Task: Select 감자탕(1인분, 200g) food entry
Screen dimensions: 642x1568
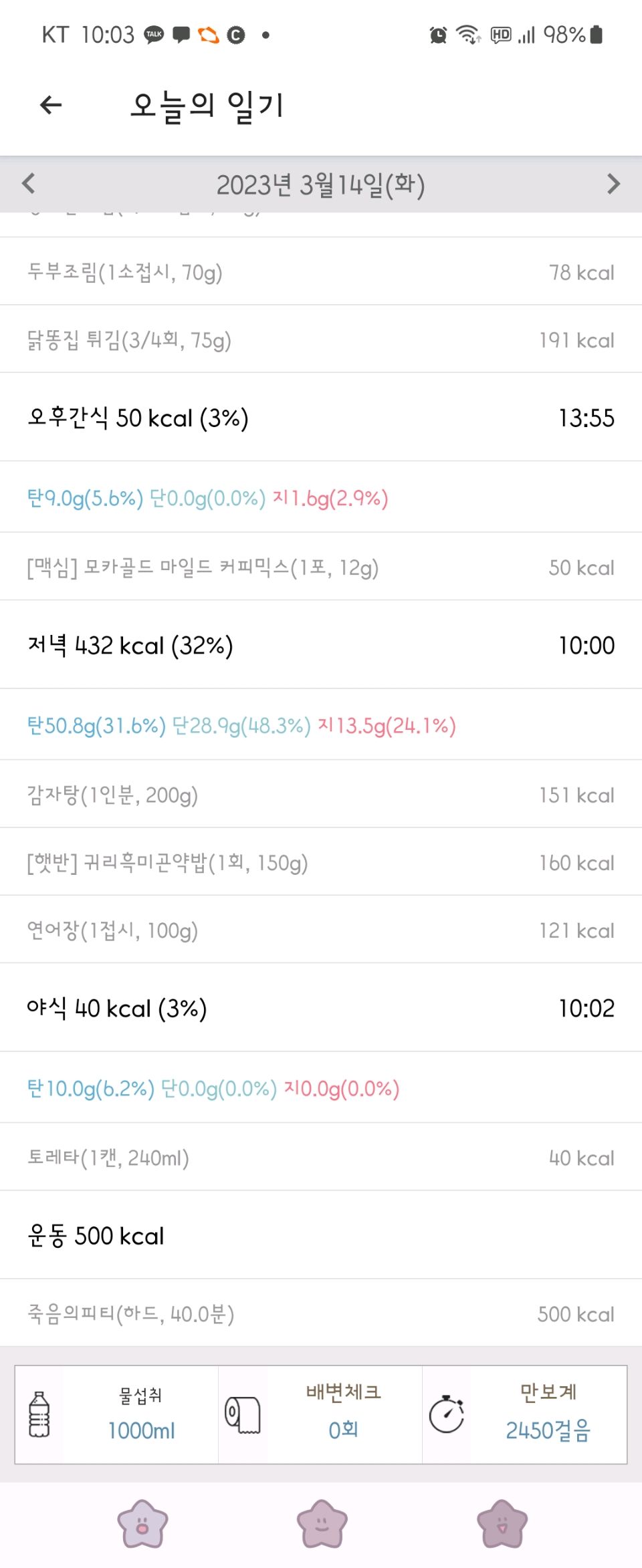Action: 321,795
